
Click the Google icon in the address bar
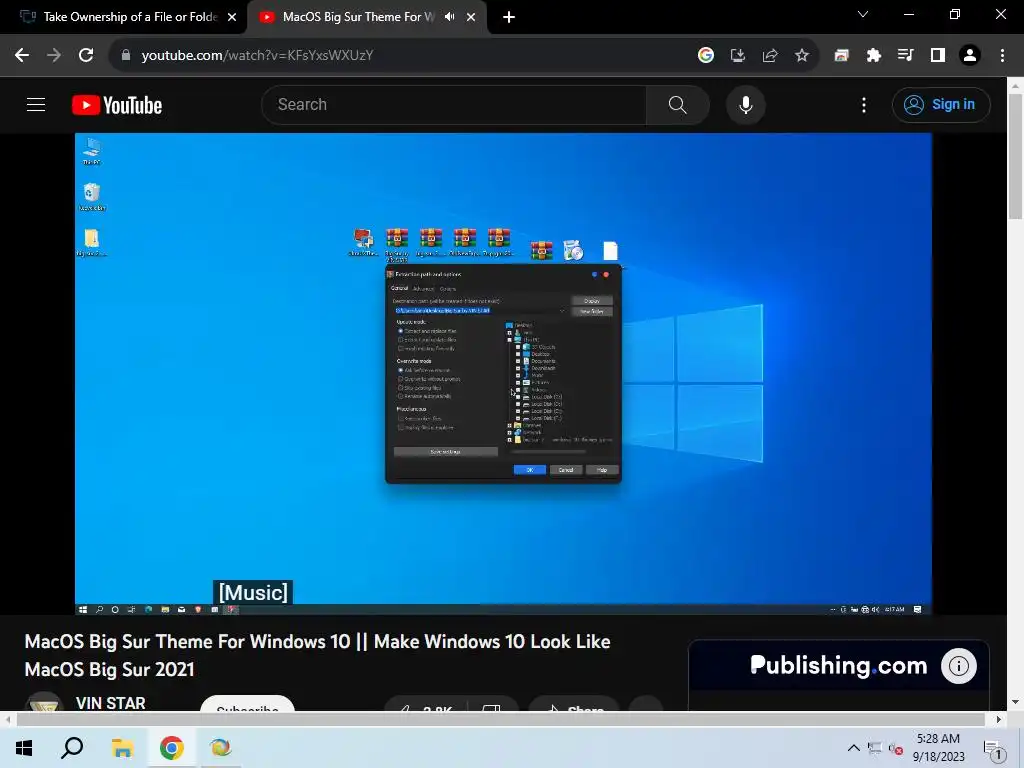pyautogui.click(x=705, y=55)
